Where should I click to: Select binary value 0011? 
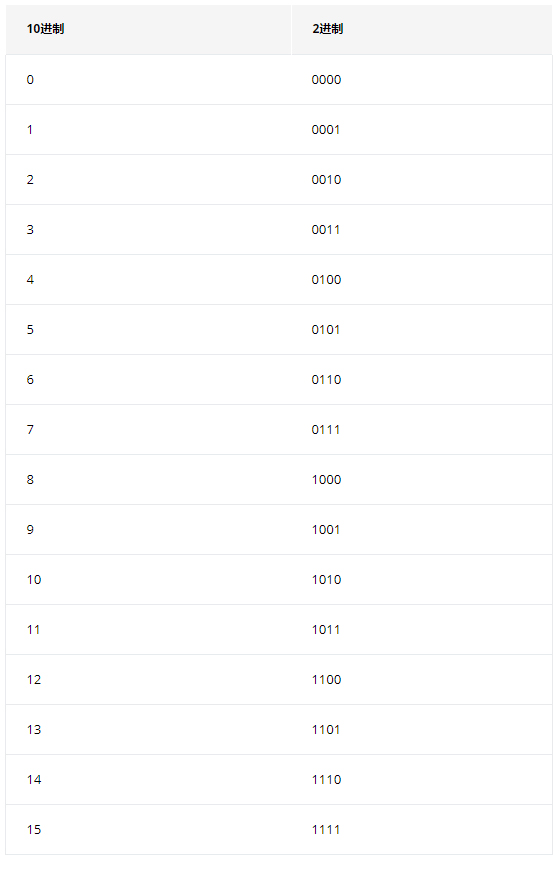326,230
